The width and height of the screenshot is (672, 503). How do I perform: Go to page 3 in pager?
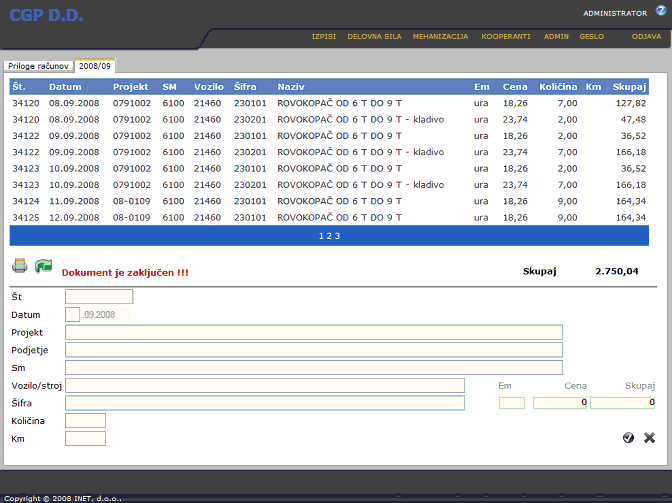point(337,236)
